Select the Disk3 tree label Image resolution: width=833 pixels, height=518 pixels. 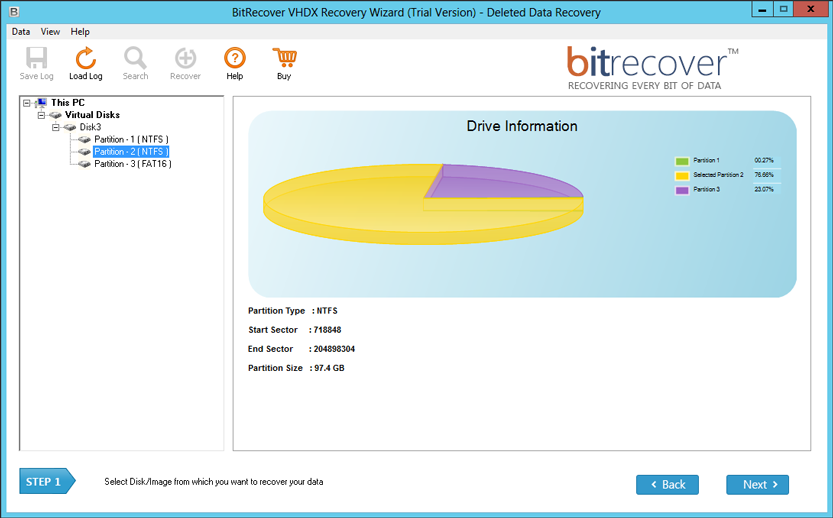coord(90,127)
